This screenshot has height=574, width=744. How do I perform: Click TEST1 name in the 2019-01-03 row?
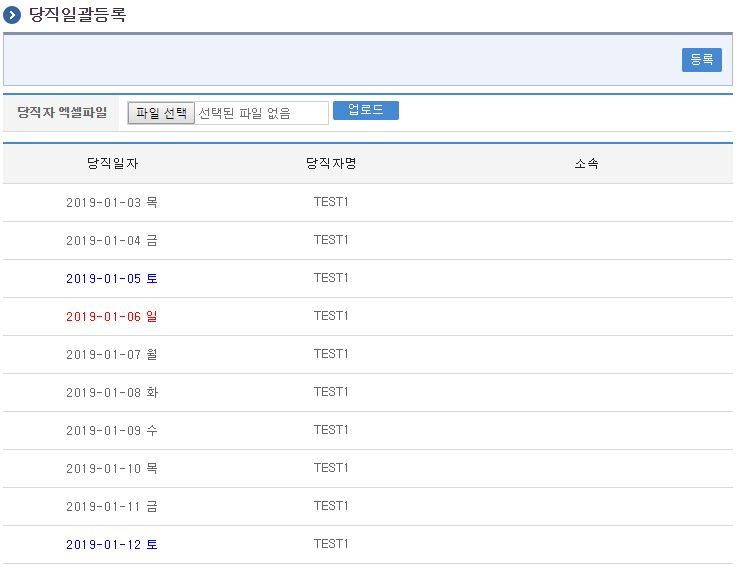(x=331, y=202)
